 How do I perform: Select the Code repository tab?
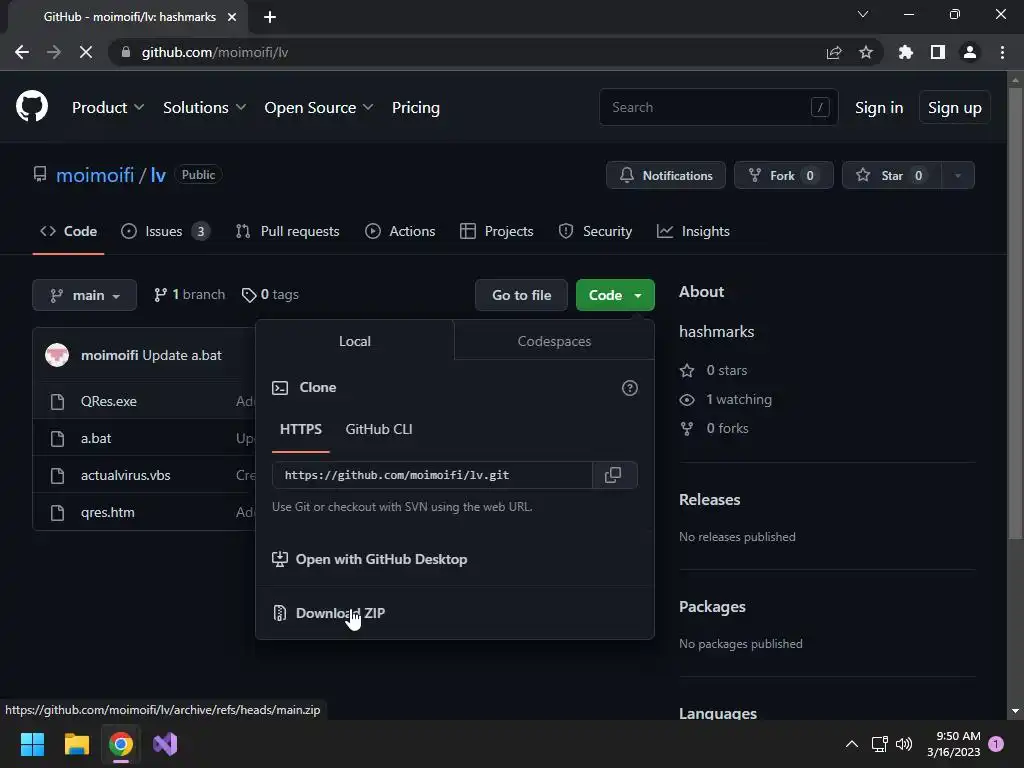[x=68, y=231]
